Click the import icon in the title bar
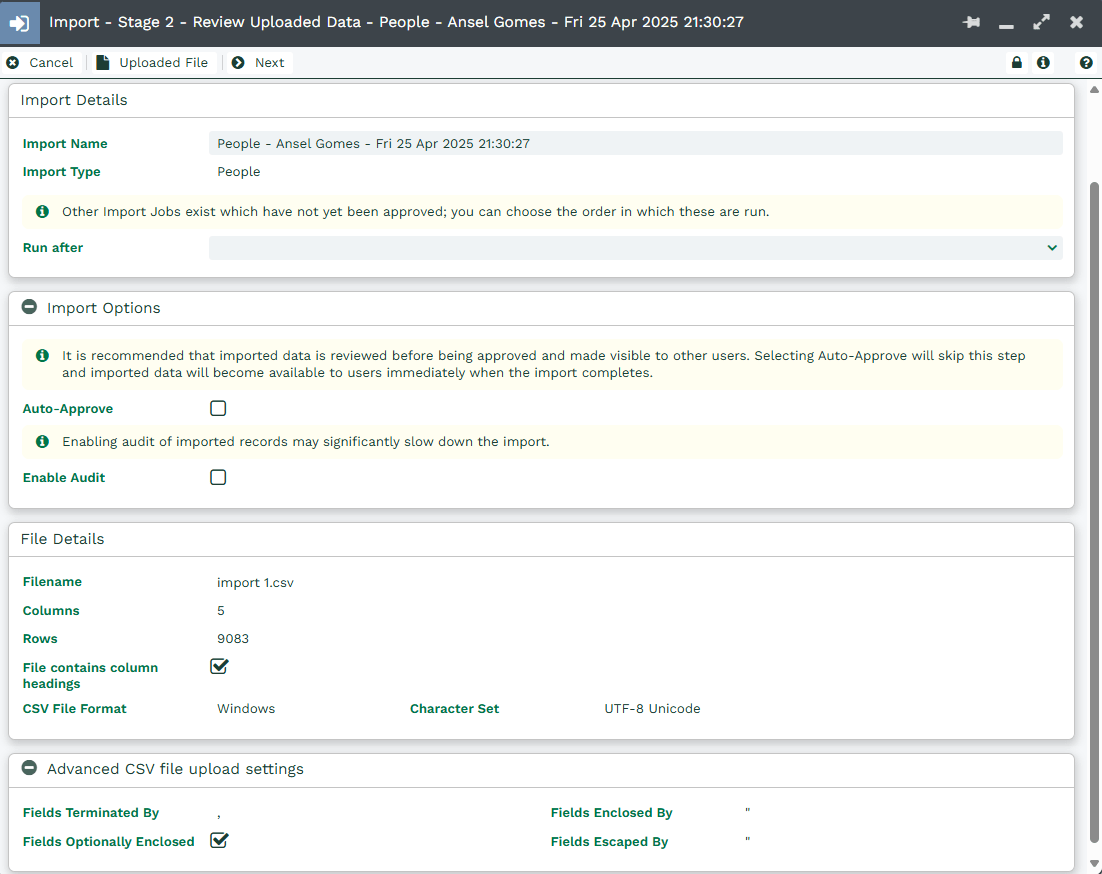 tap(20, 22)
